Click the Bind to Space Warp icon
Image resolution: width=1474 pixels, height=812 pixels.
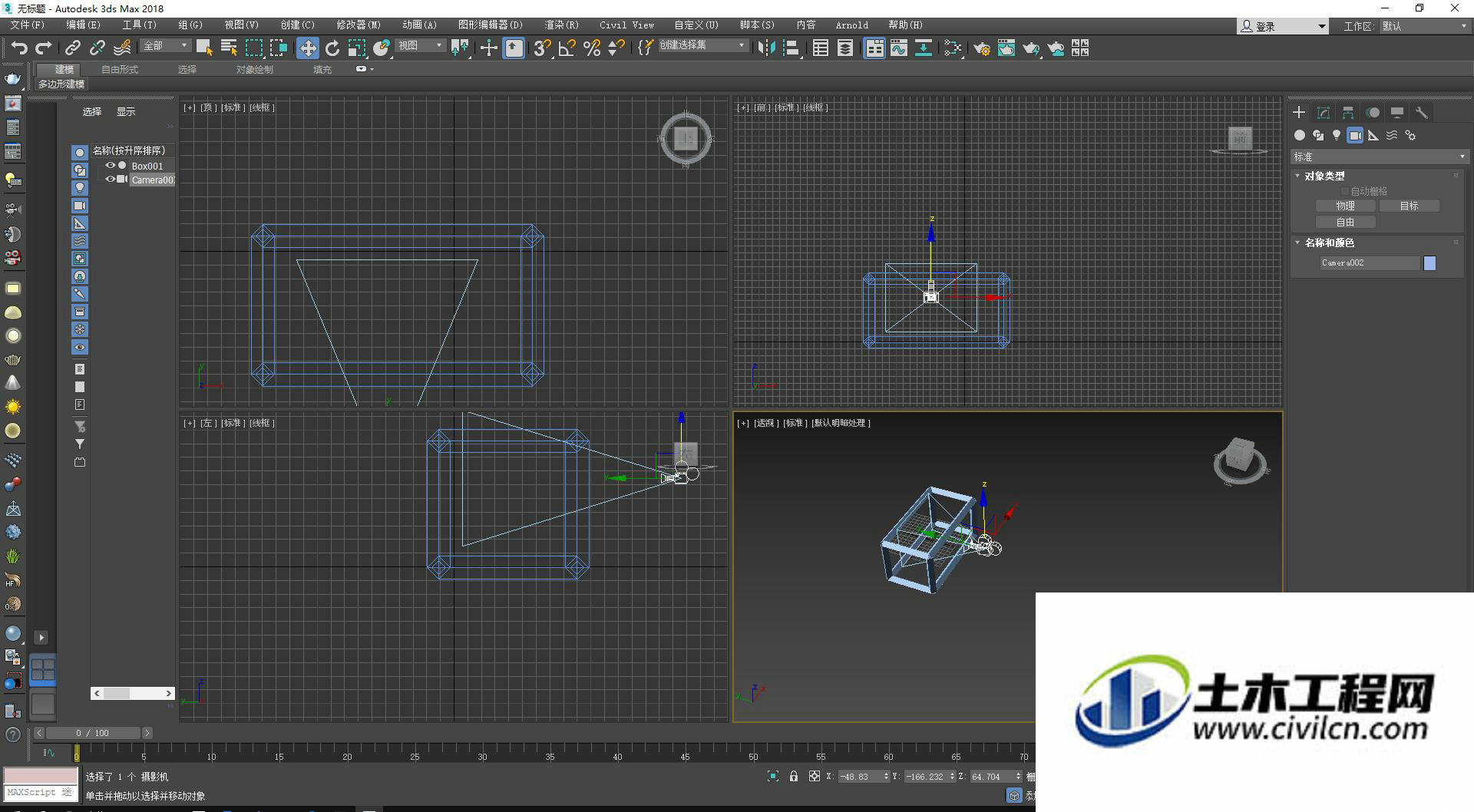pyautogui.click(x=122, y=48)
